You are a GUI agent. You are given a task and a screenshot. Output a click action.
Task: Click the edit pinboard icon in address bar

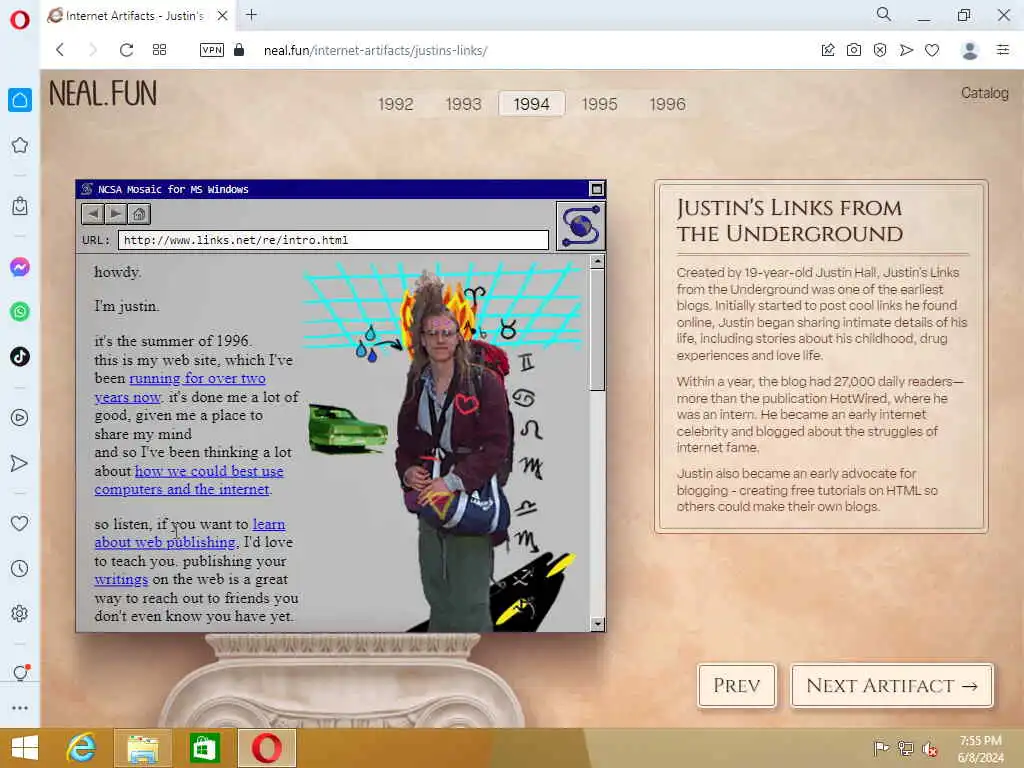pyautogui.click(x=827, y=50)
